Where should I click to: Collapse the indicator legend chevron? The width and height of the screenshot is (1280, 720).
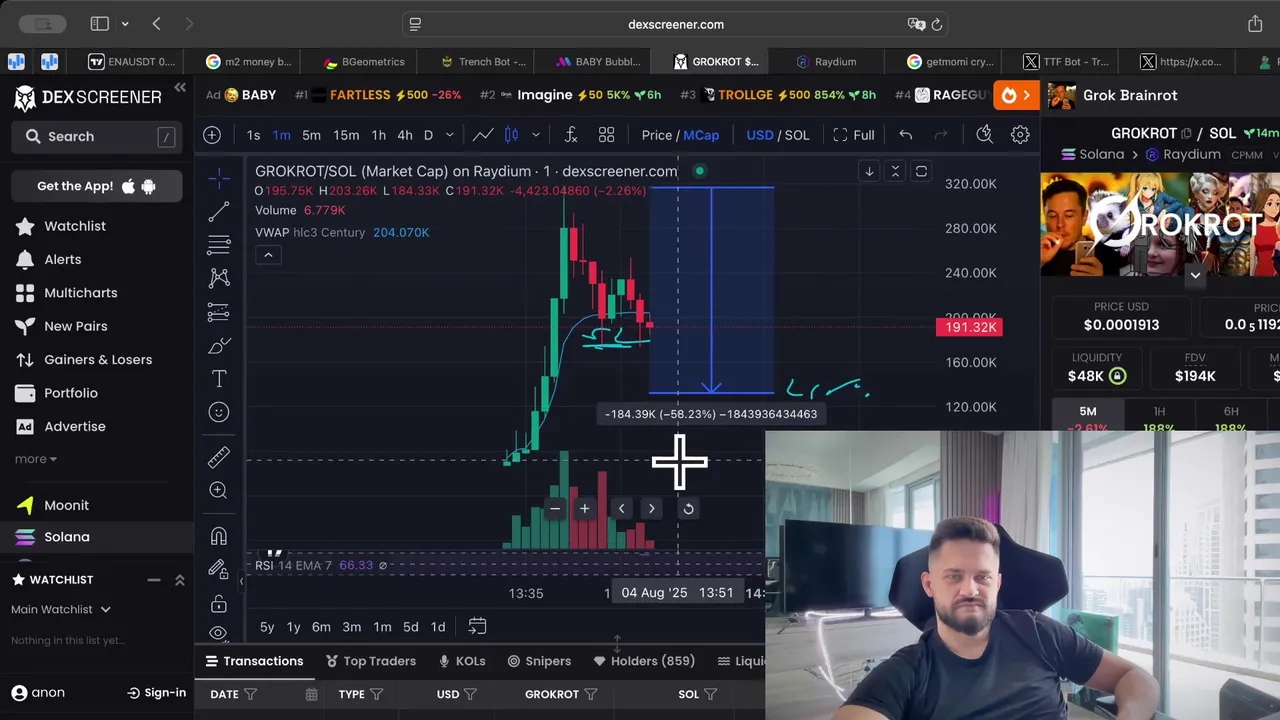pos(268,255)
